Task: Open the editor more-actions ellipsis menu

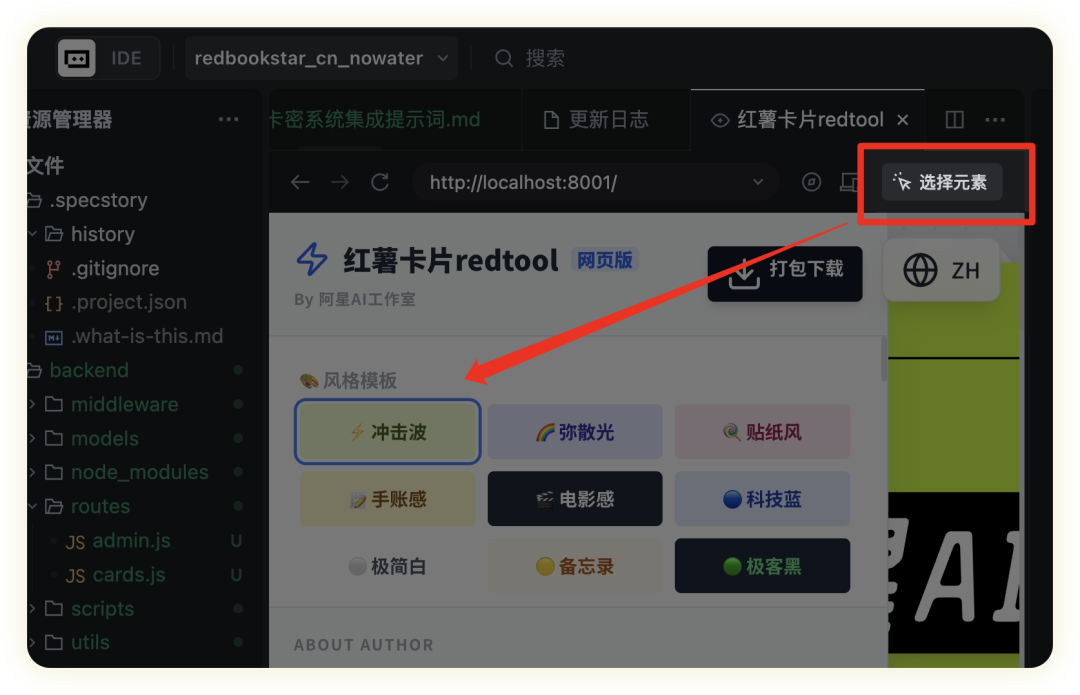Action: click(x=995, y=120)
